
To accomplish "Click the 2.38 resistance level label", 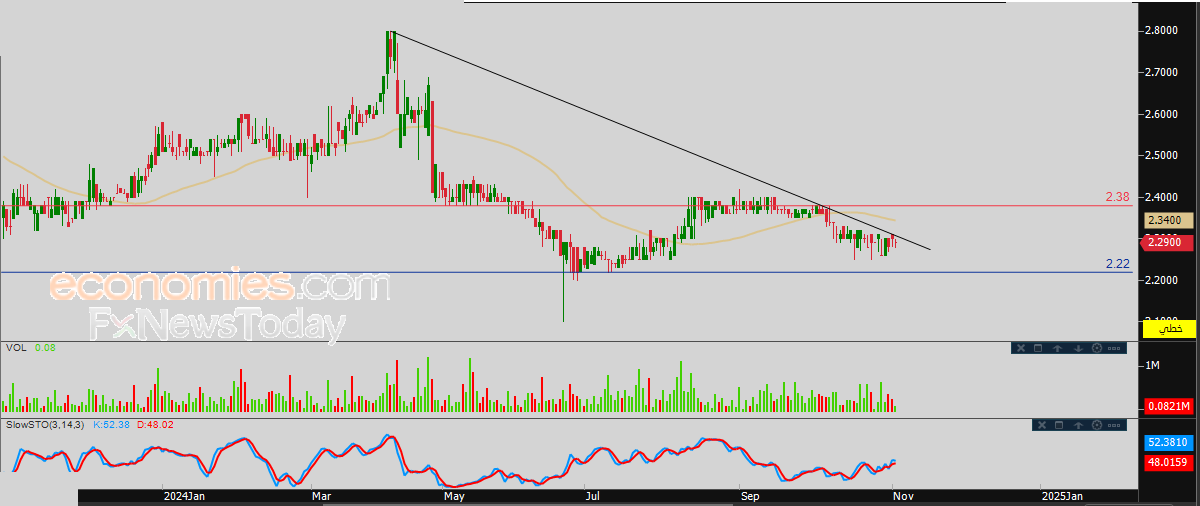I will 1118,197.
